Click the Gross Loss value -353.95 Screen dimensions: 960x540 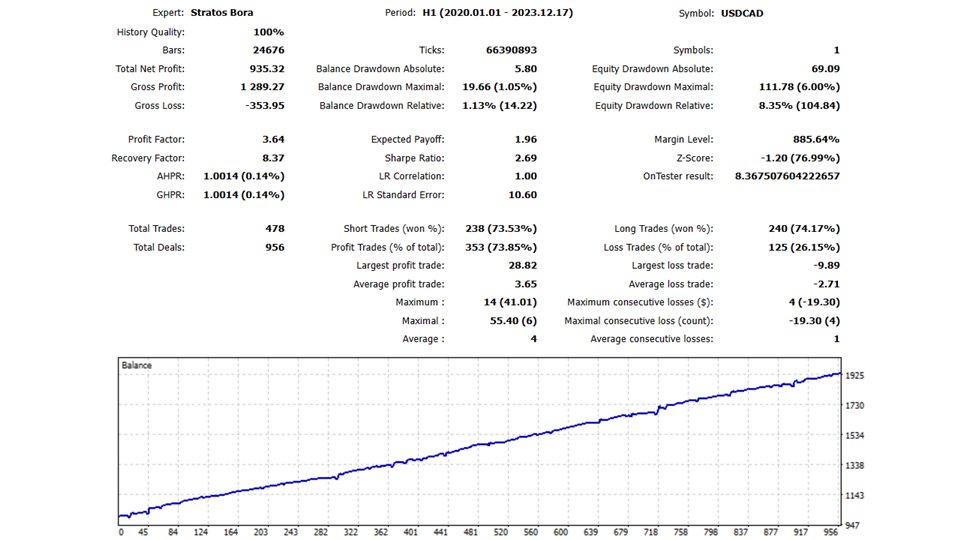tap(261, 105)
